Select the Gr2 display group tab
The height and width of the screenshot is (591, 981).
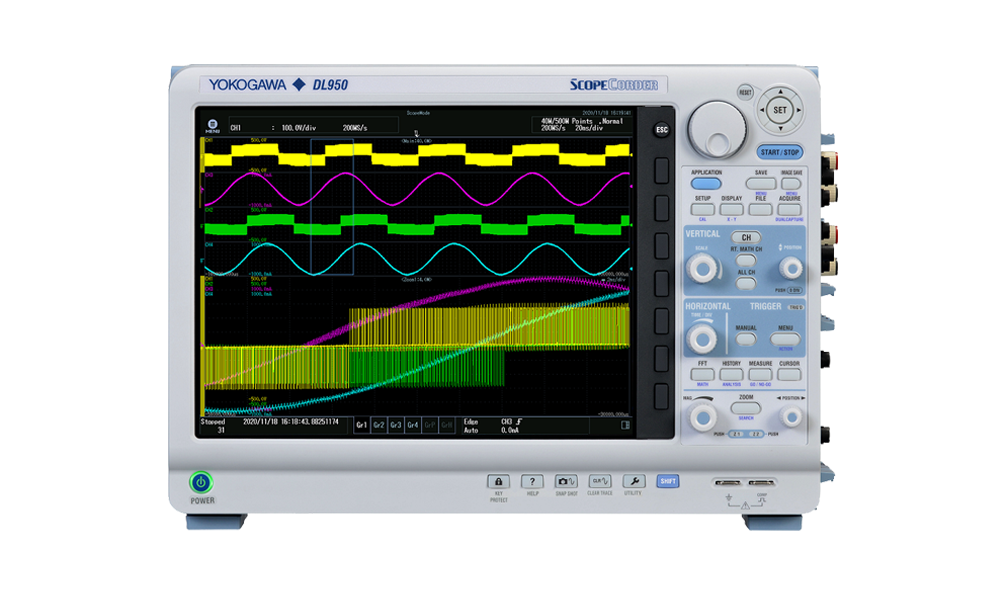[x=379, y=425]
